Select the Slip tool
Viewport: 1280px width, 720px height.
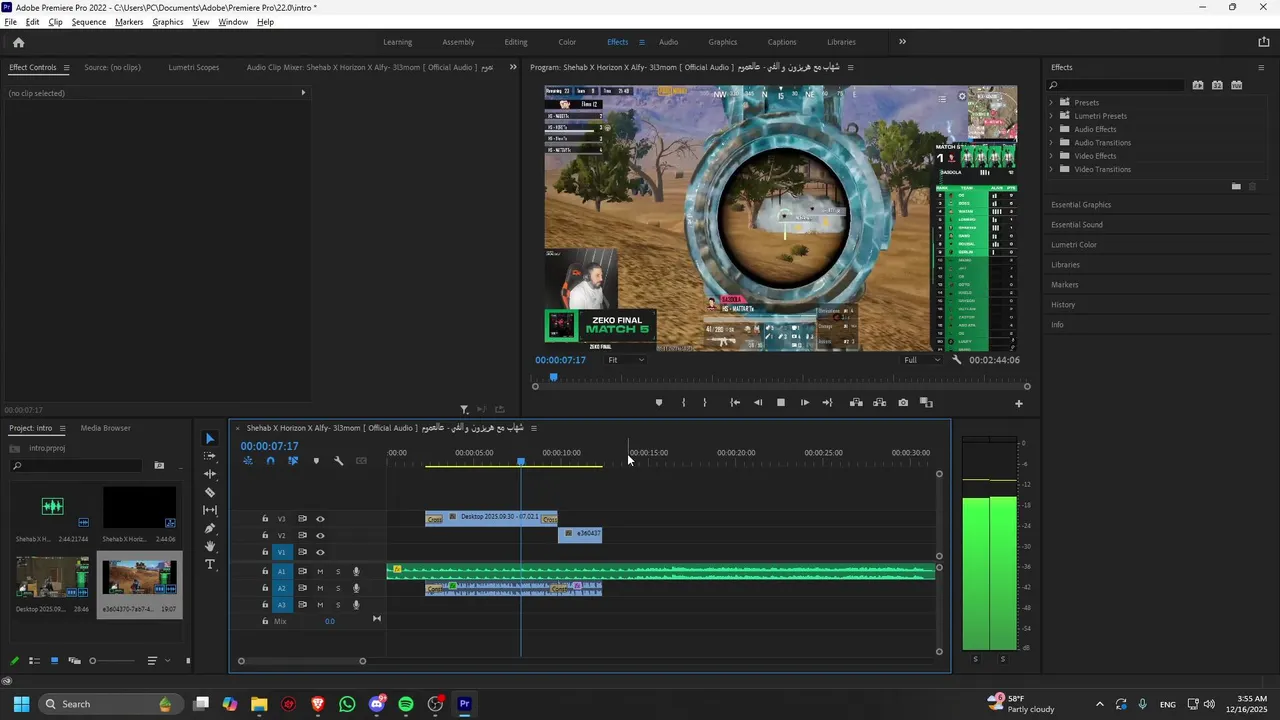click(x=210, y=510)
